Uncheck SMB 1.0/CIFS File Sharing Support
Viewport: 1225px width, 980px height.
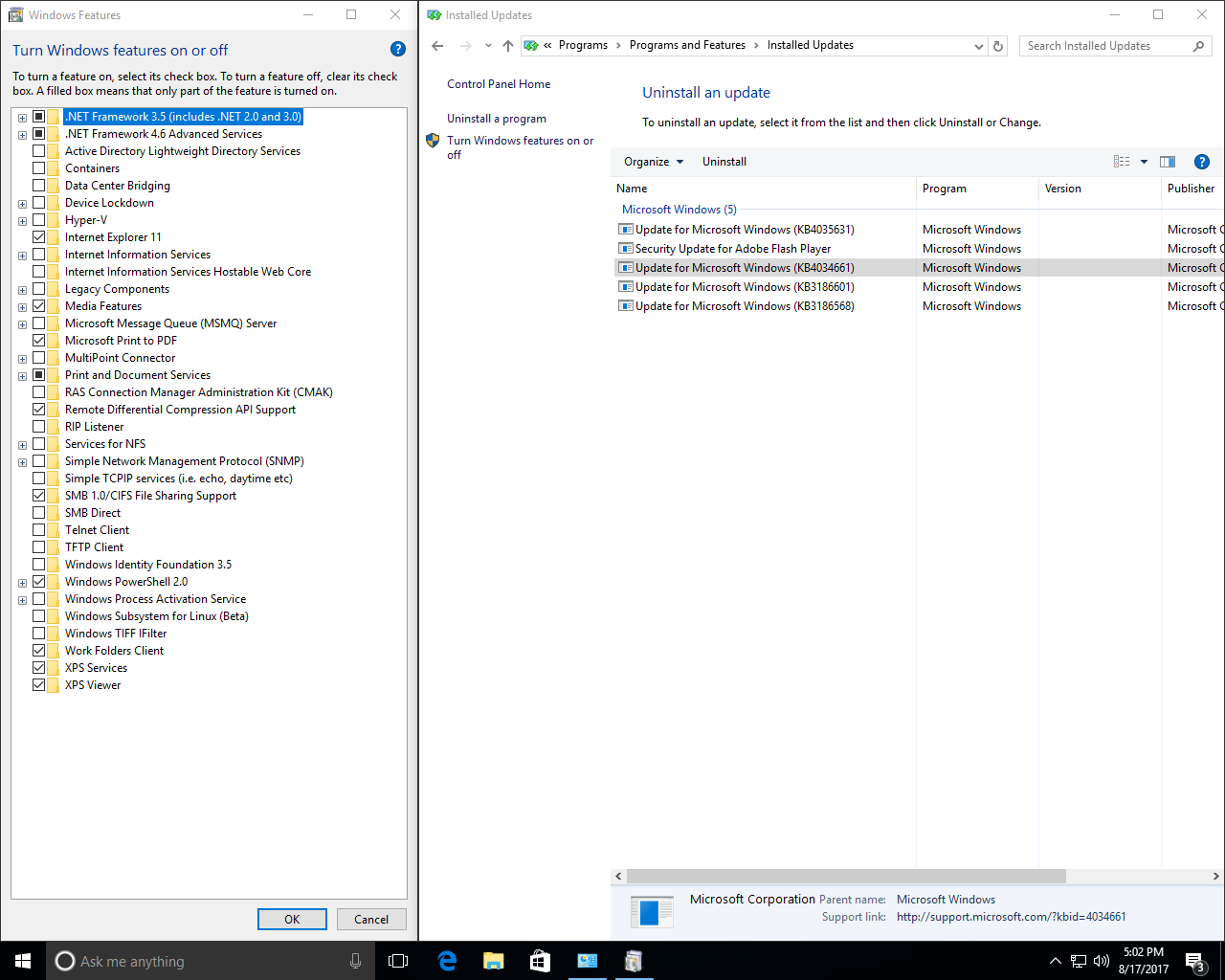[39, 496]
